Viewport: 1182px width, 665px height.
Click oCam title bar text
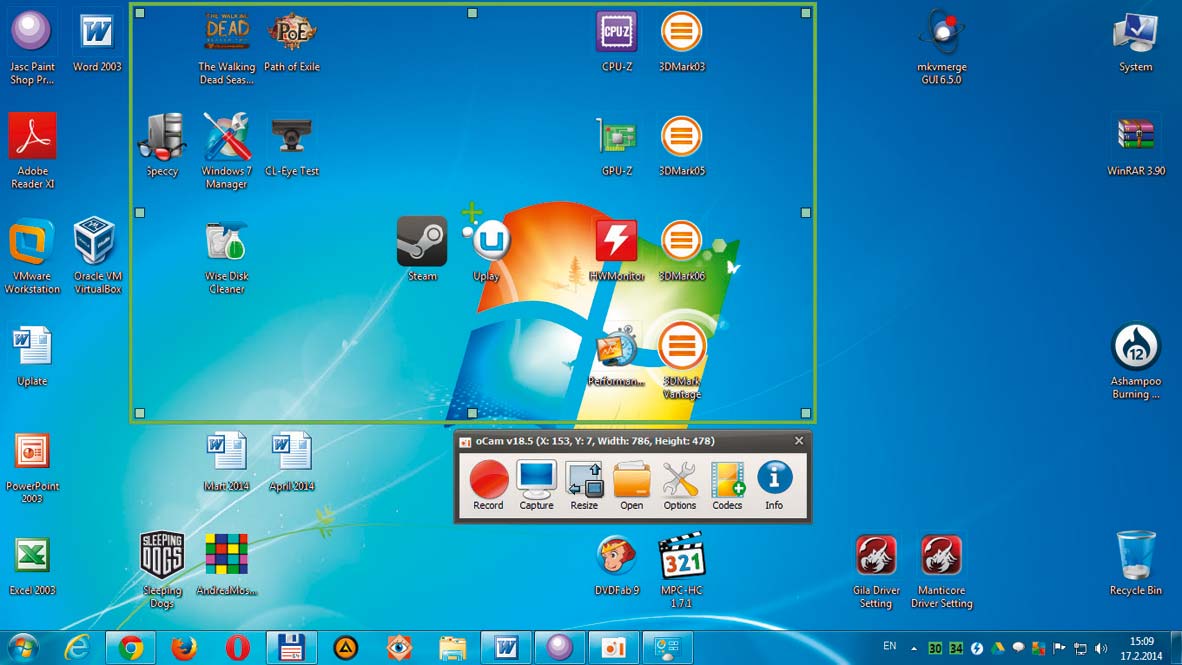(x=595, y=441)
